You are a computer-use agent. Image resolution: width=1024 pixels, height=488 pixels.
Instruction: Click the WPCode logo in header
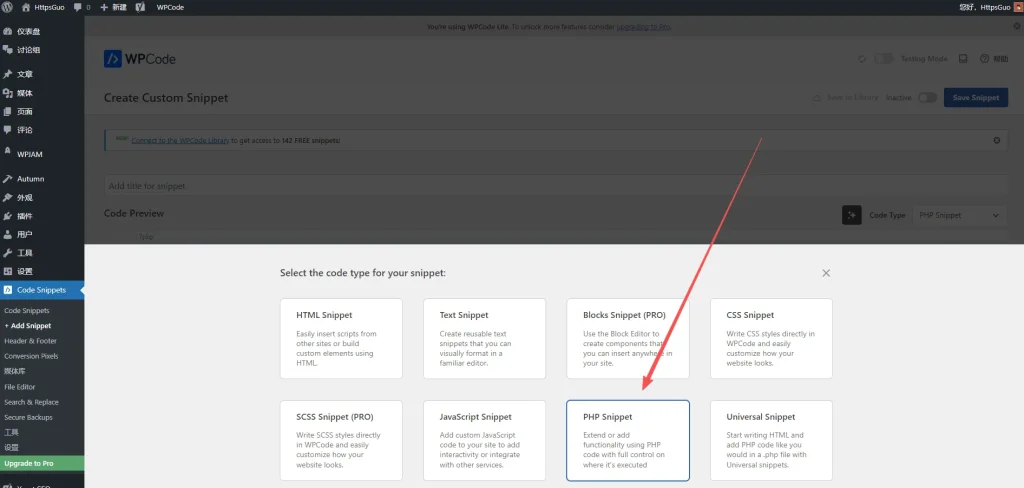[x=140, y=59]
